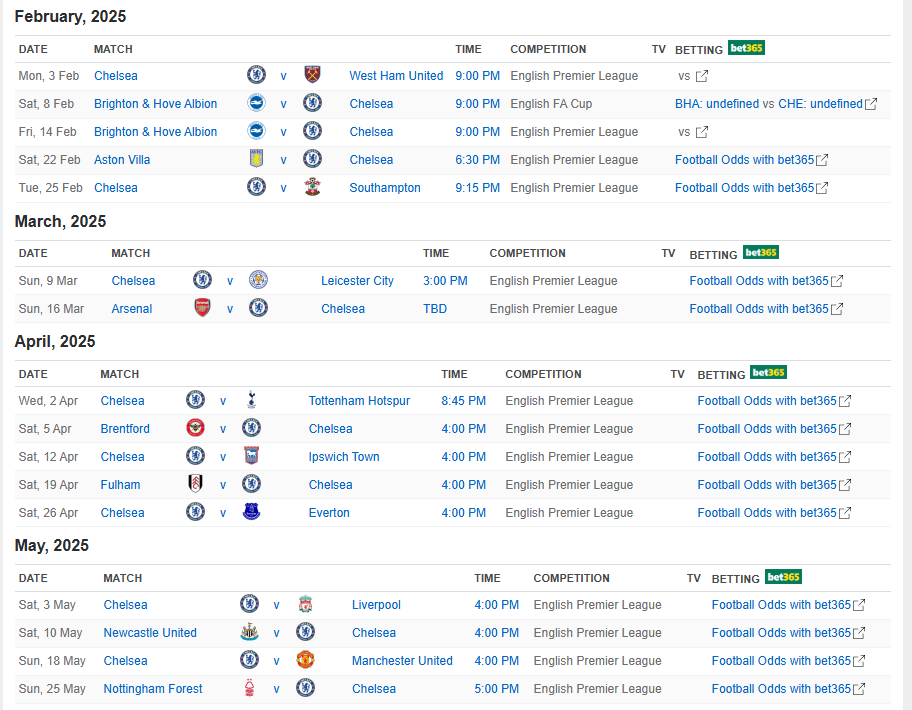Click bet365 logo in March table header
Screen dimensions: 912x710
tap(761, 252)
